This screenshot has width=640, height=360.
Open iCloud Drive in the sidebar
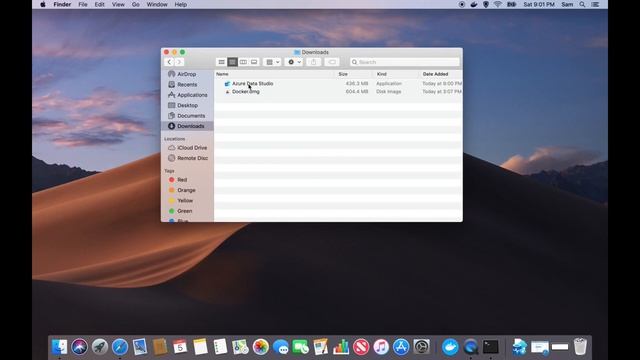pos(187,148)
